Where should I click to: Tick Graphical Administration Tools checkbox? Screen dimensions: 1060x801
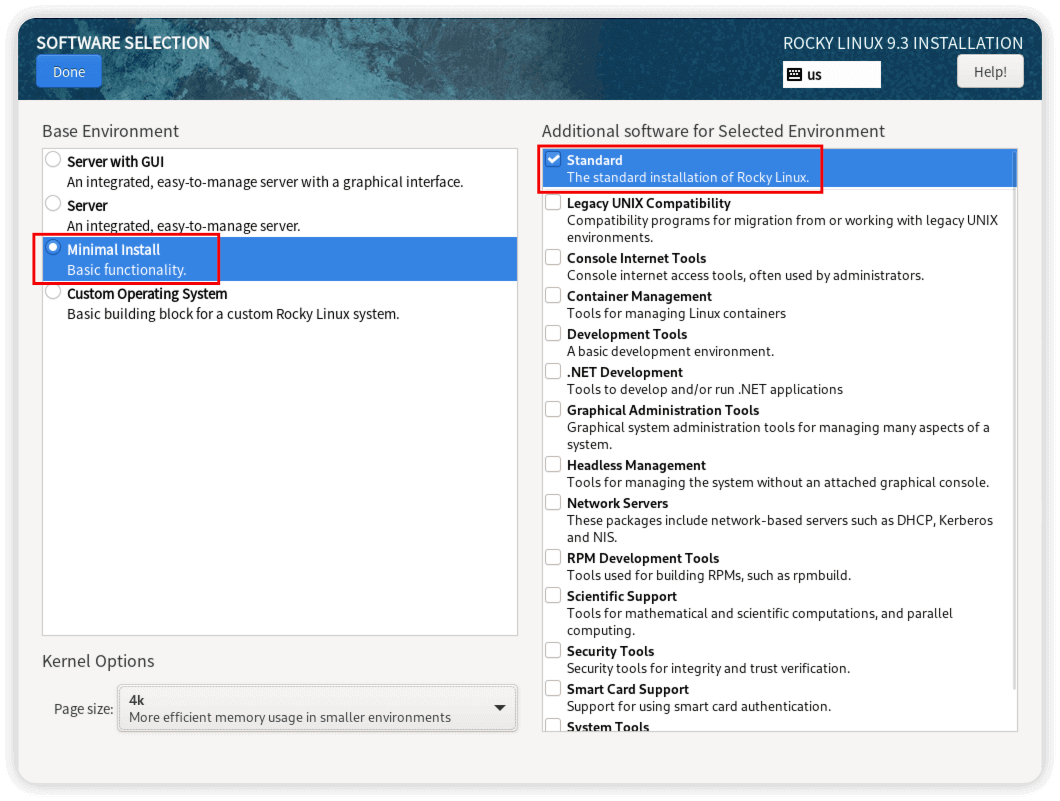(x=553, y=410)
